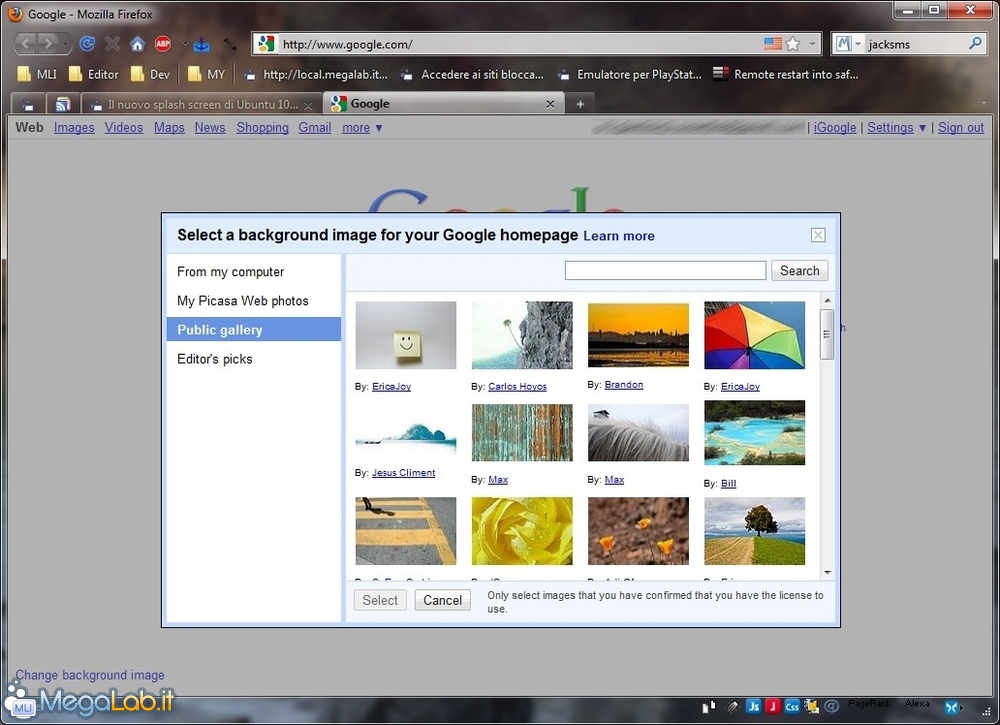Image resolution: width=1000 pixels, height=725 pixels.
Task: Click the gallery scrollbar thumb
Action: (x=827, y=334)
